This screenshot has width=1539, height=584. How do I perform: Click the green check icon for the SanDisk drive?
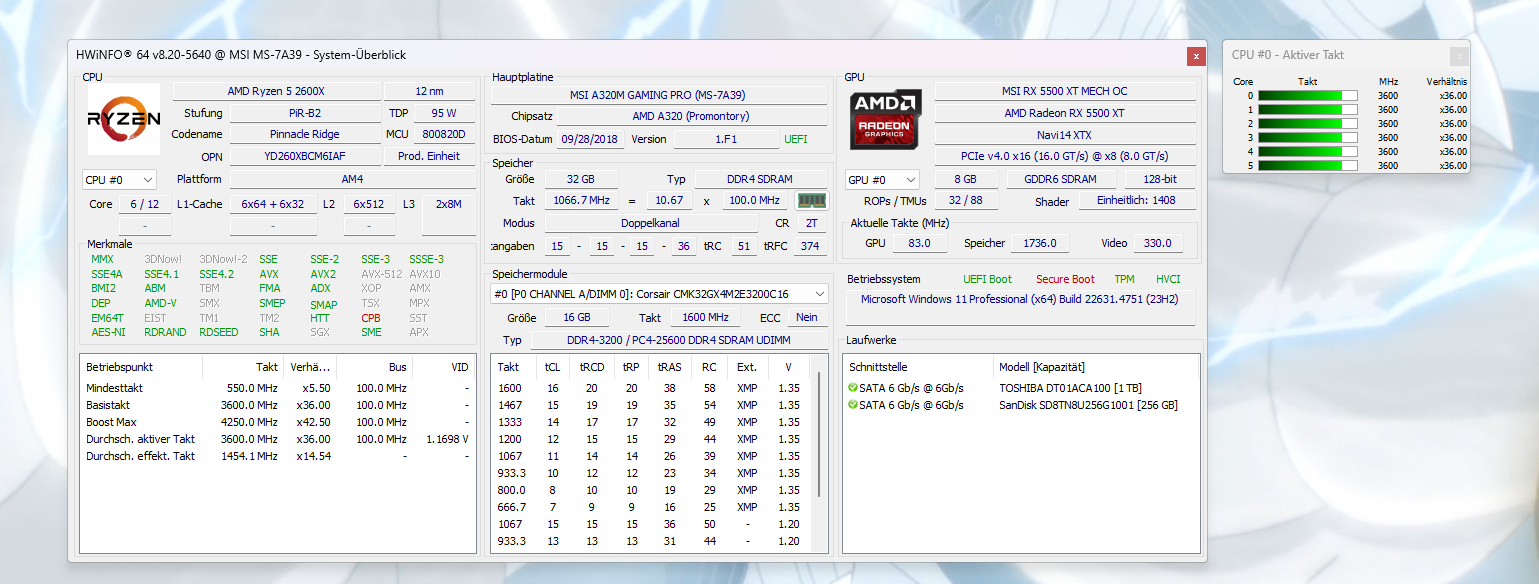coord(852,405)
